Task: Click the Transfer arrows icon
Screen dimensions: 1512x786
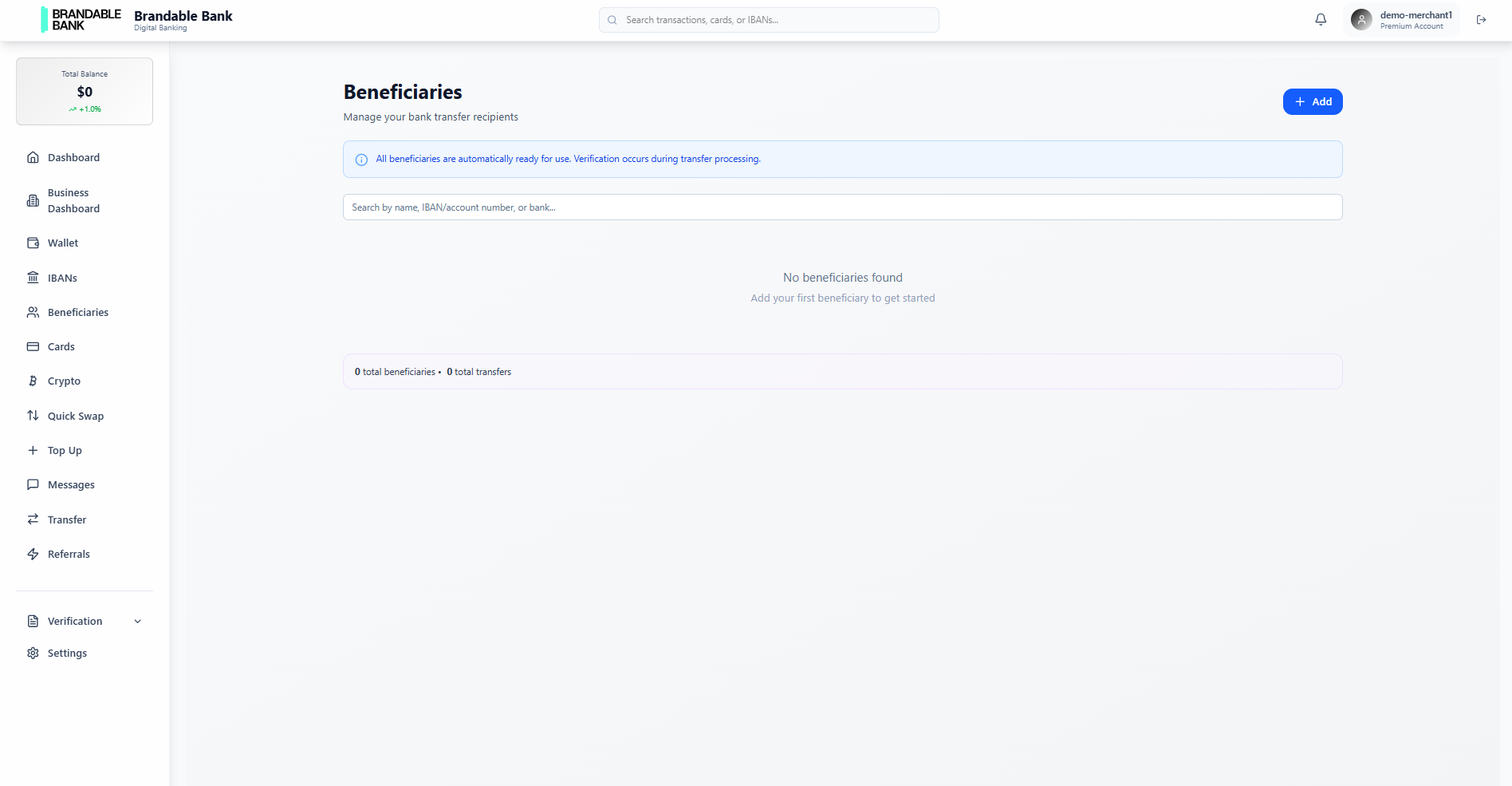Action: point(33,519)
